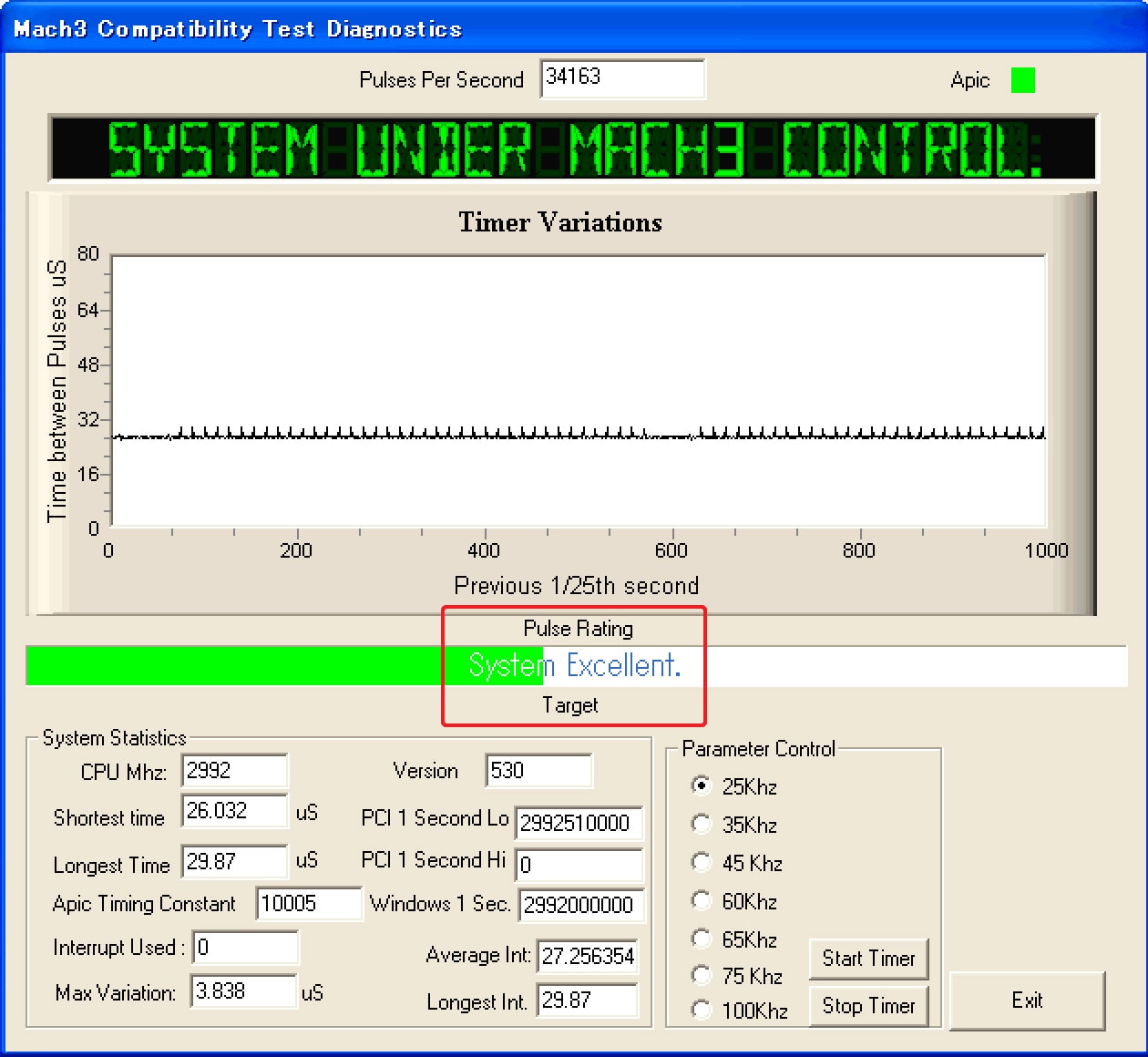The width and height of the screenshot is (1148, 1057).
Task: Click the Pulses Per Second field
Action: point(622,78)
